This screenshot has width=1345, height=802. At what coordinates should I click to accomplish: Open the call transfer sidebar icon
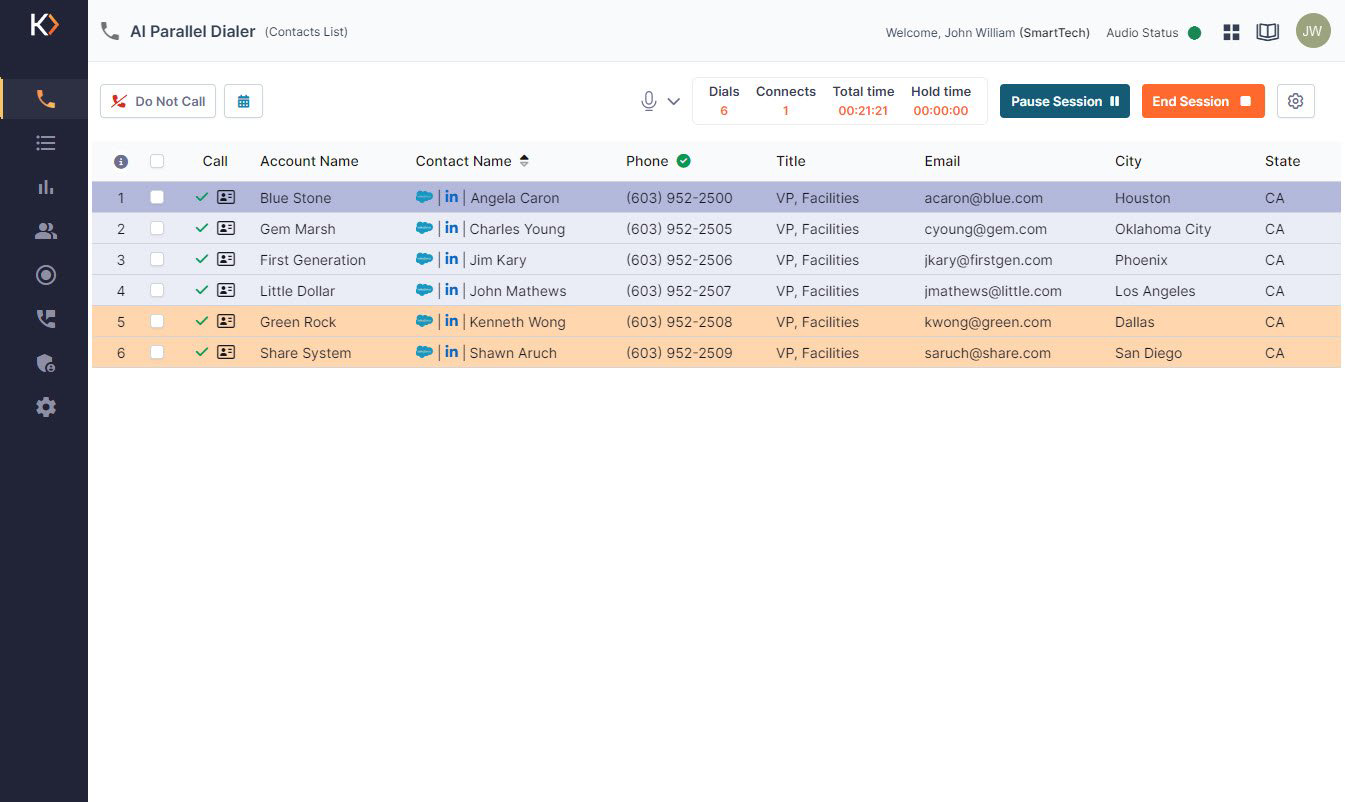point(45,319)
